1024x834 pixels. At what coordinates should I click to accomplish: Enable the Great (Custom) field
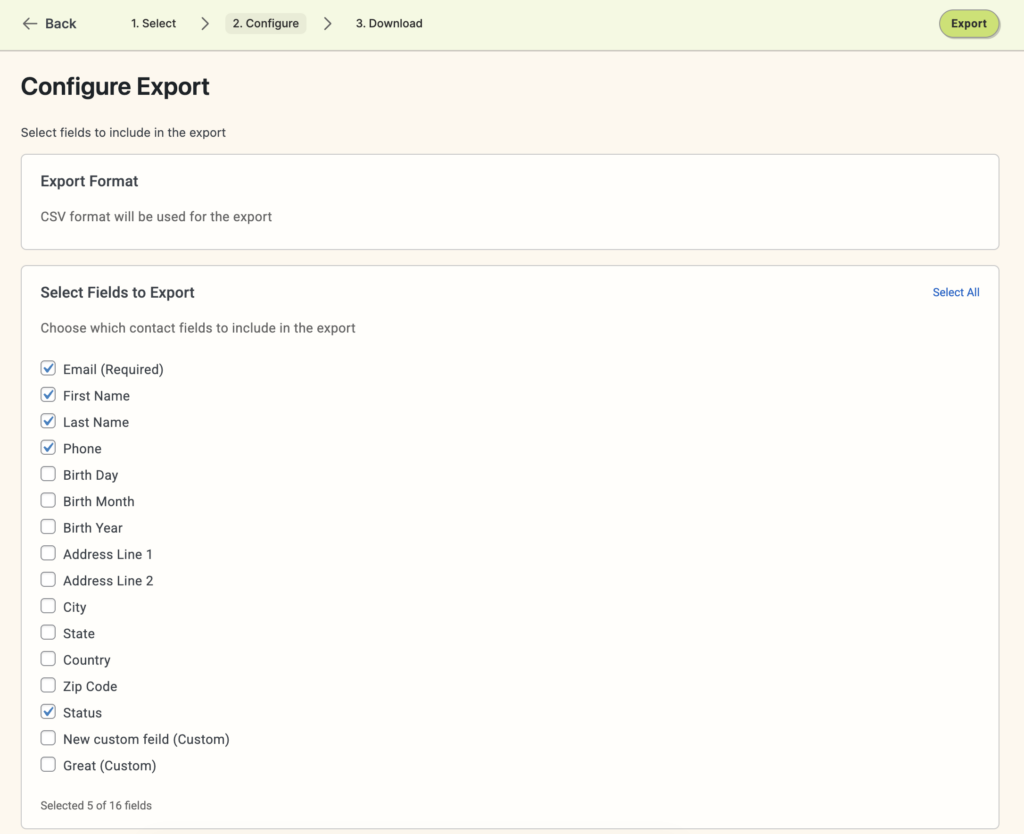48,764
